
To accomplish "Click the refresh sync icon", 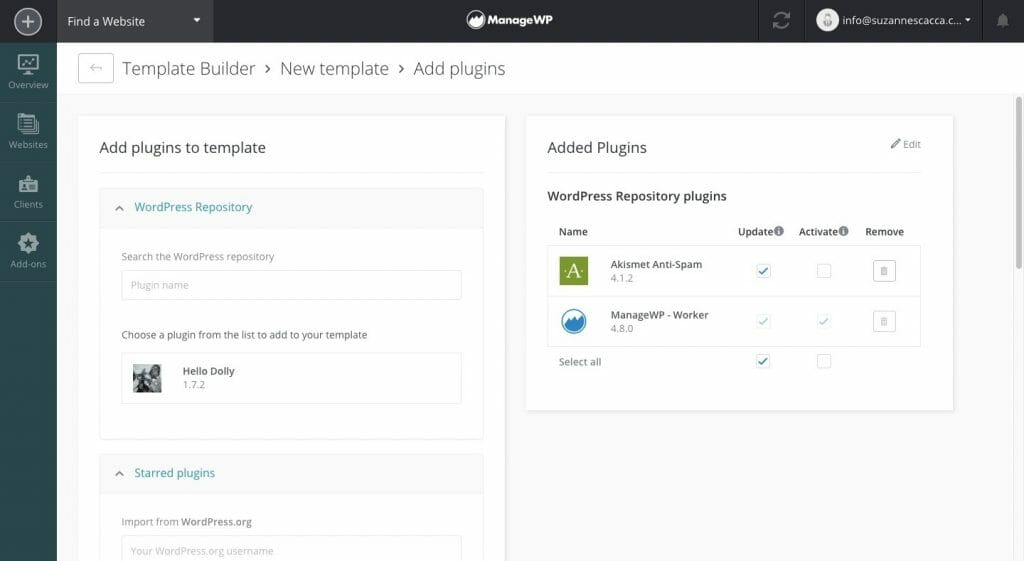I will tap(781, 21).
